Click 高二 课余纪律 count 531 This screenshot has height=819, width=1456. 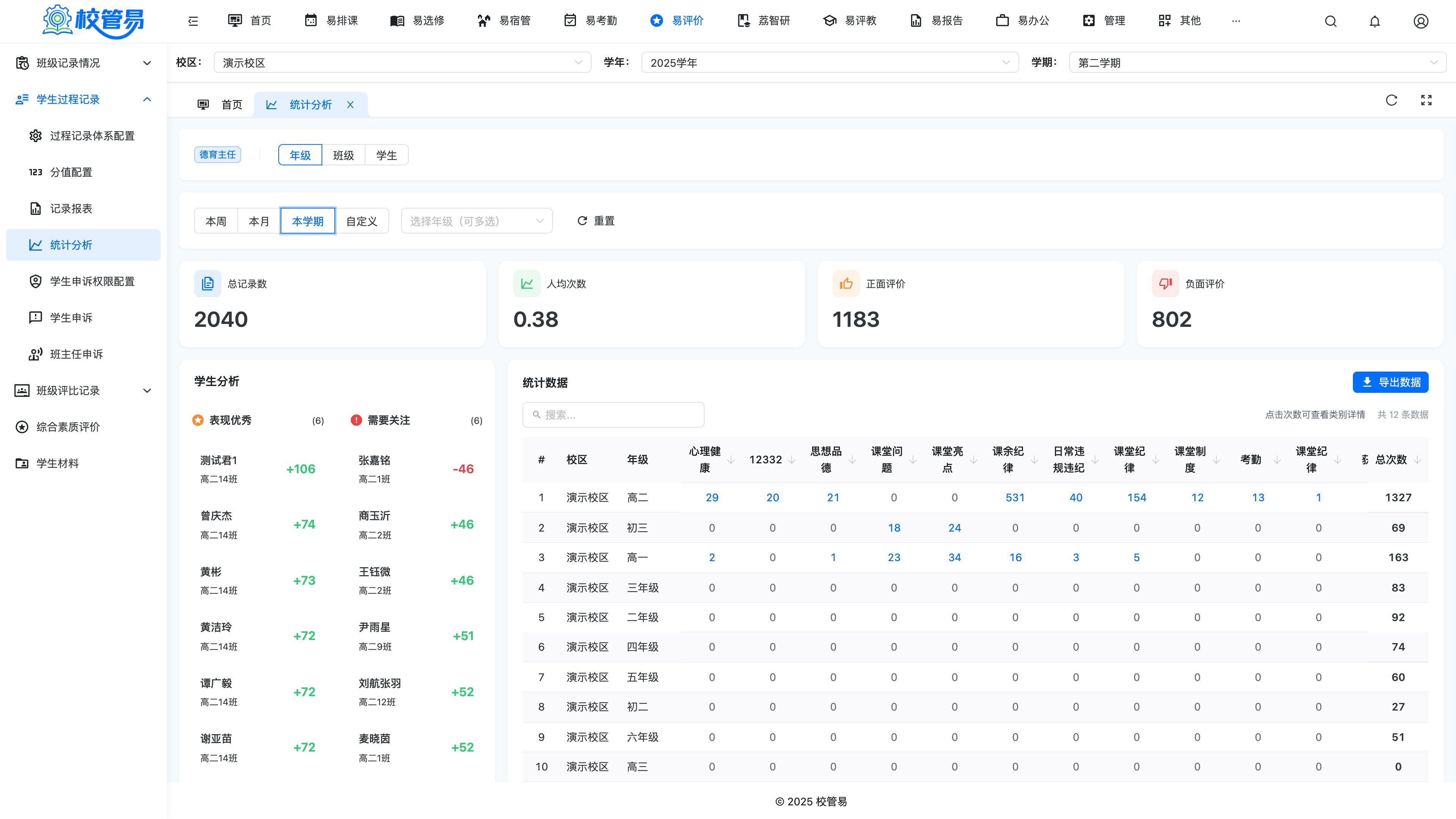click(1015, 497)
